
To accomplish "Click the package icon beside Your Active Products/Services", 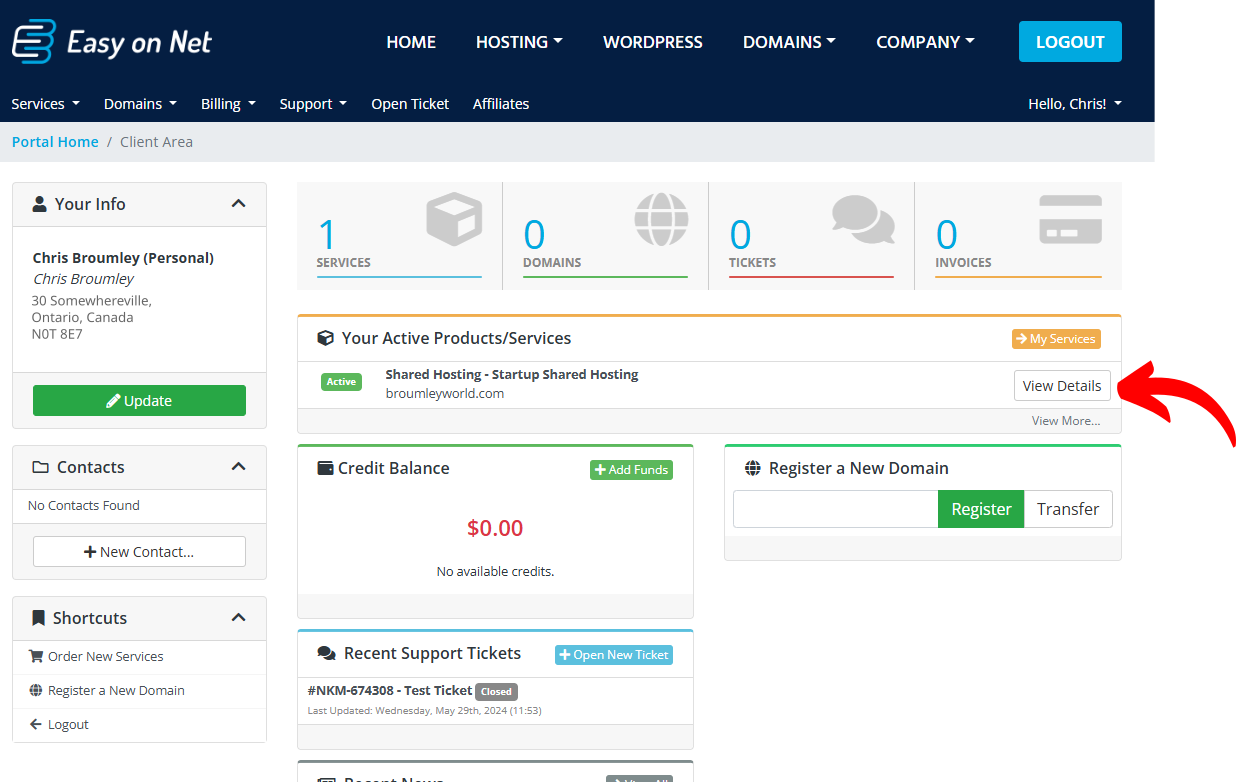I will coord(326,338).
